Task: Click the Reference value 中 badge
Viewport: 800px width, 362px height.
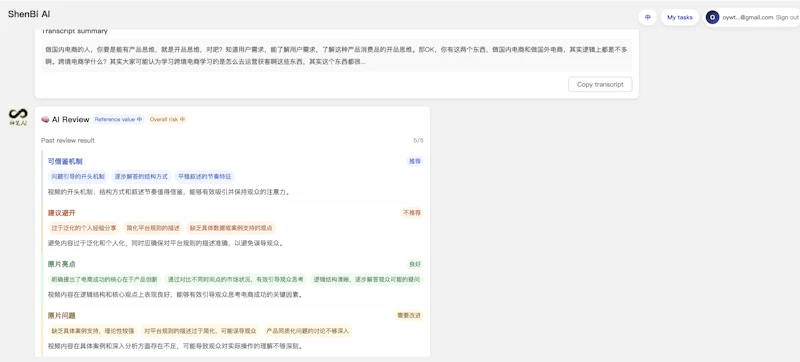Action: pyautogui.click(x=118, y=119)
